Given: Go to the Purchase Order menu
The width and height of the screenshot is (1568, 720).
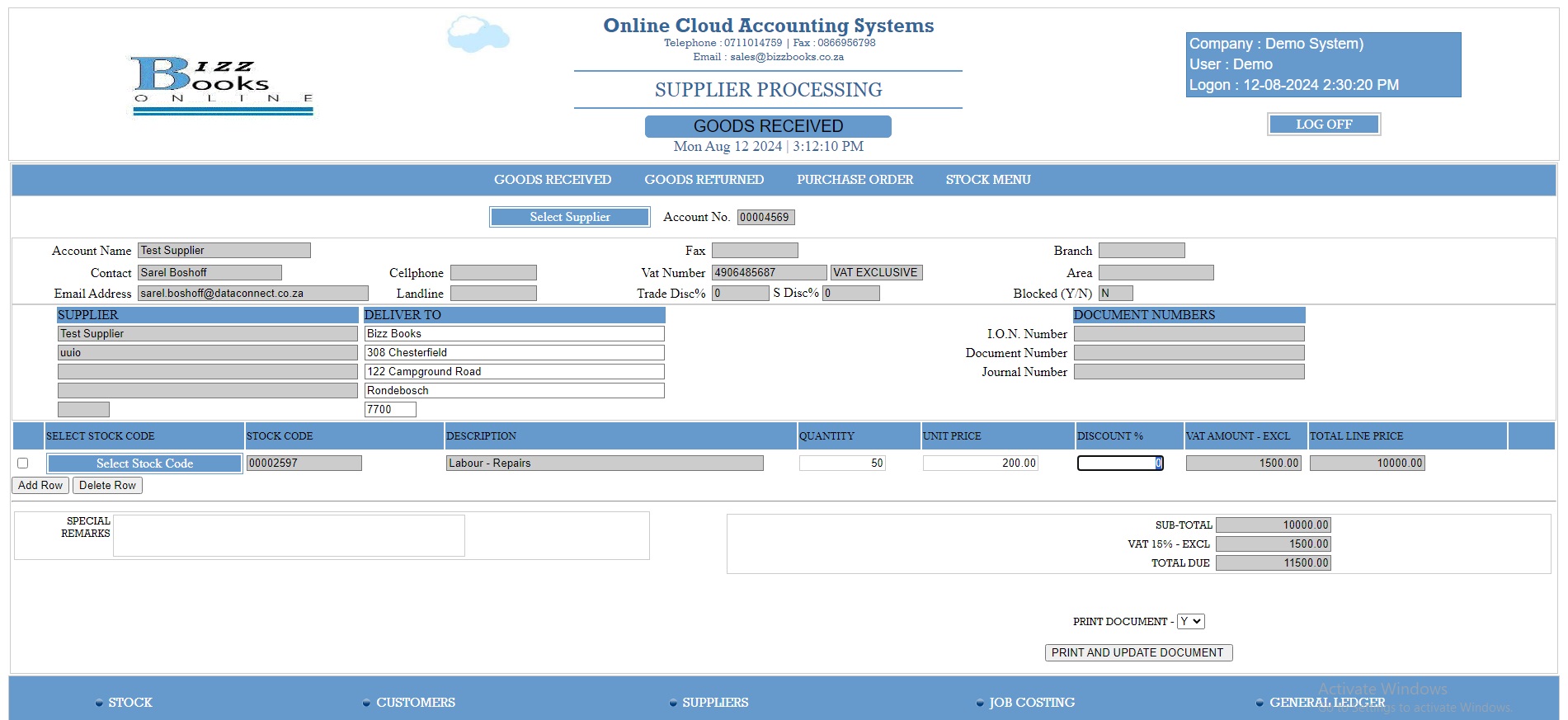Looking at the screenshot, I should pos(855,180).
